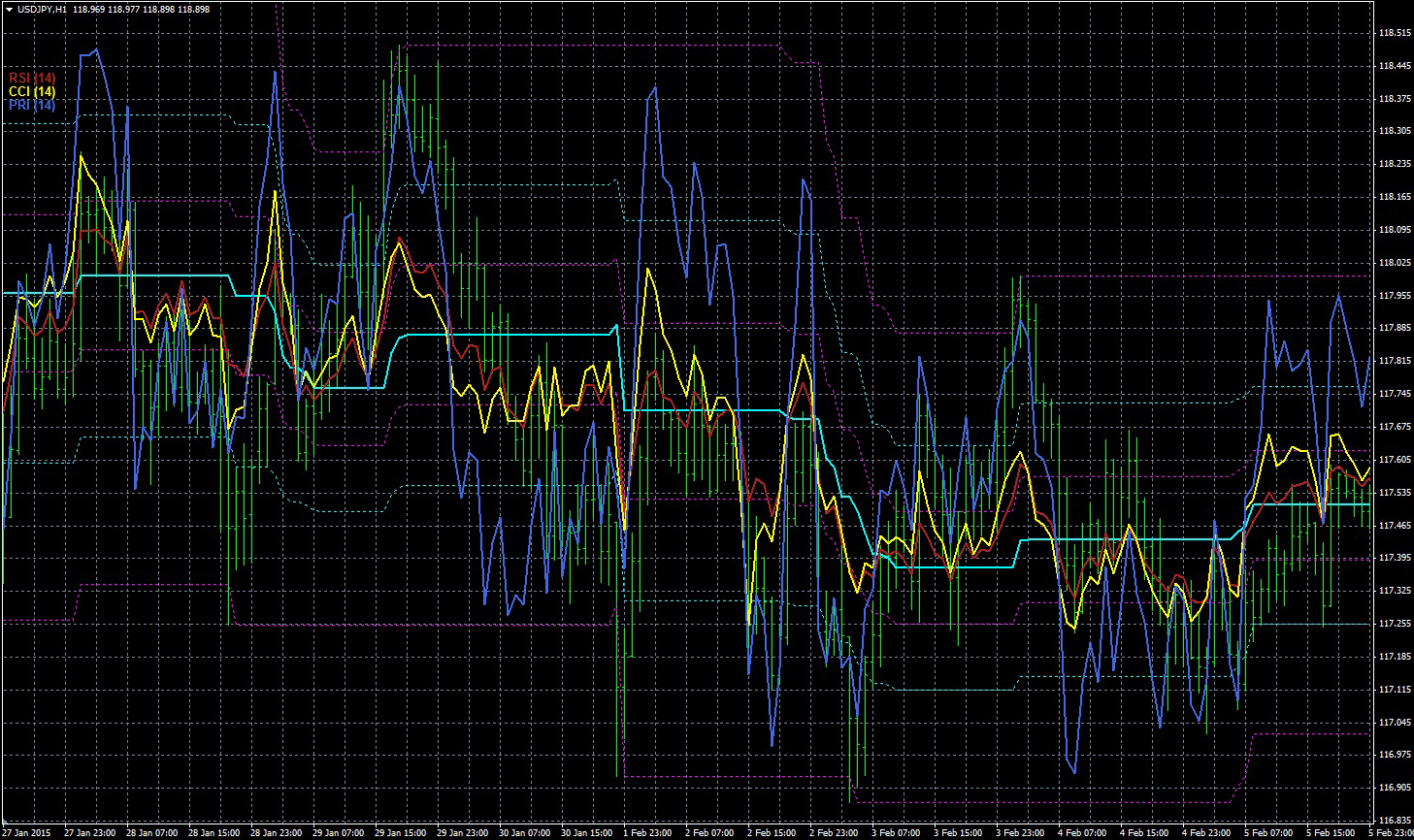Click the 29 Jan 23:00 time label
The width and height of the screenshot is (1414, 840).
point(461,833)
